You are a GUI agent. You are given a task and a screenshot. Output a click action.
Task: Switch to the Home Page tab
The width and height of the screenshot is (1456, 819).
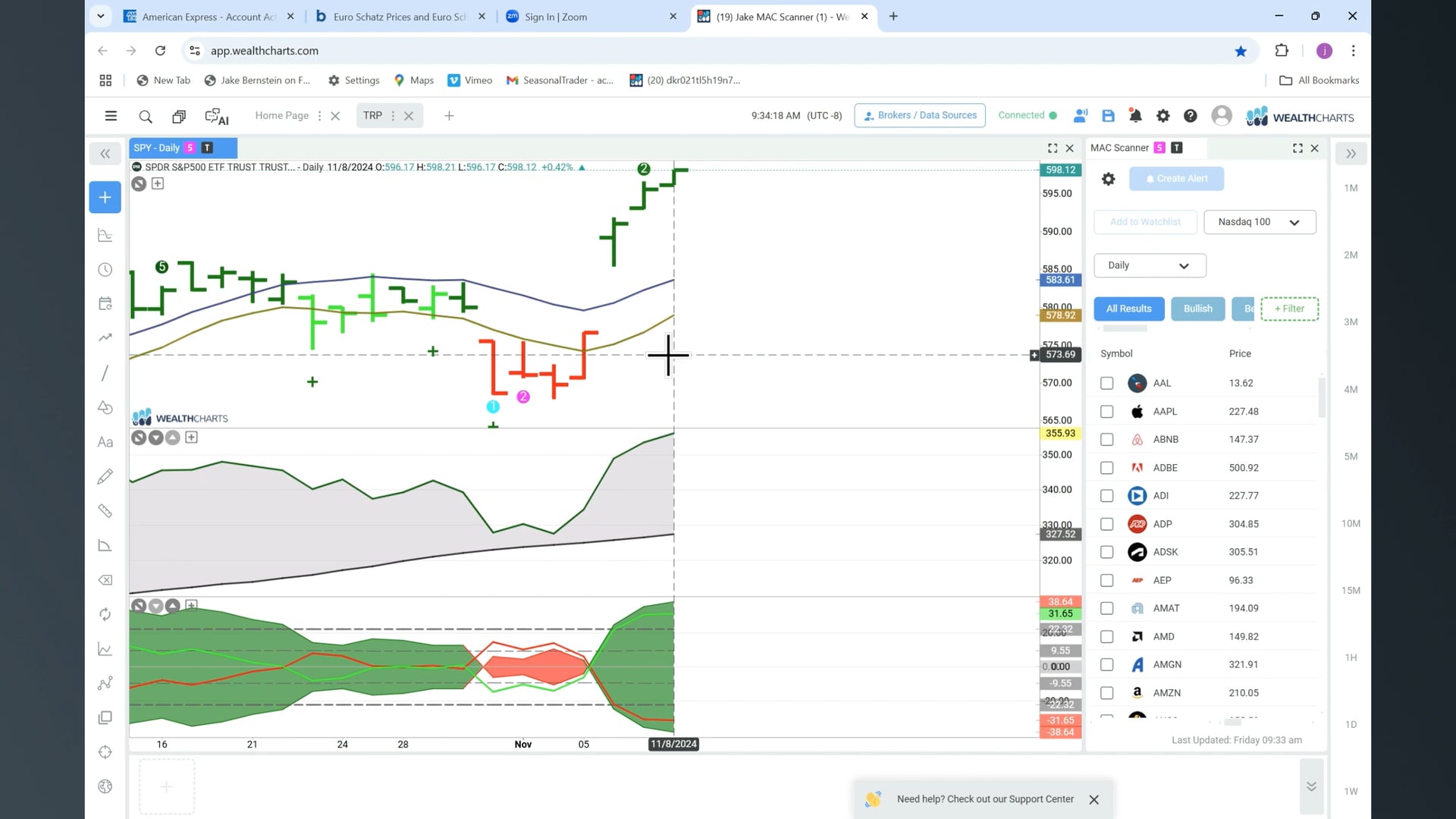click(x=281, y=115)
